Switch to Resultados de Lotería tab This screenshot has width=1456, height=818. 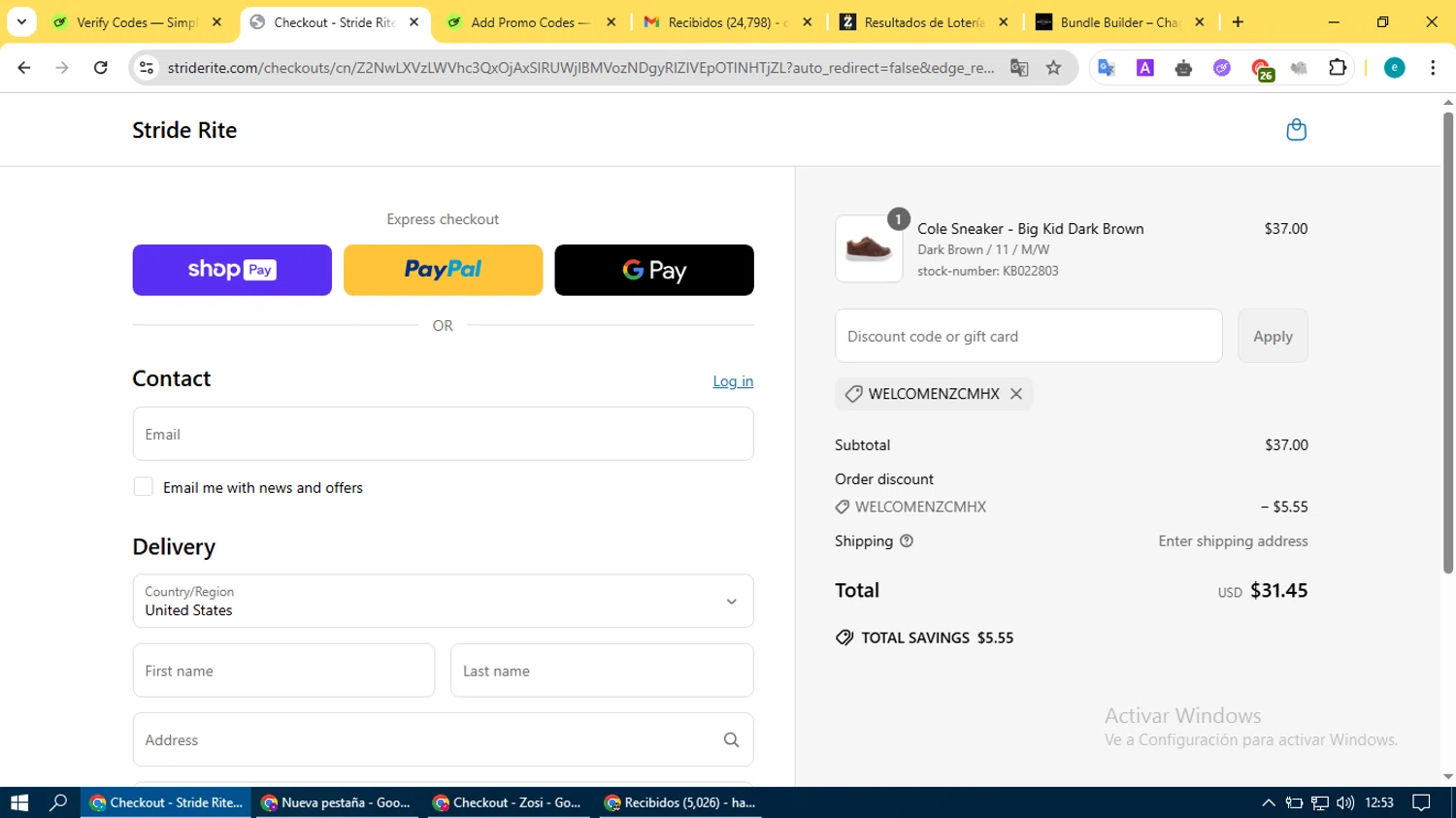[924, 21]
